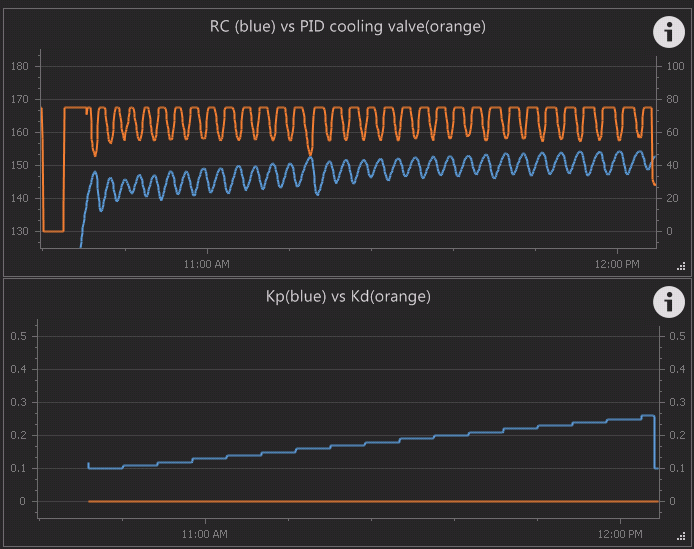Select the title 'Kp(blue) vs Kd(orange)'
The image size is (694, 549).
coord(348,296)
